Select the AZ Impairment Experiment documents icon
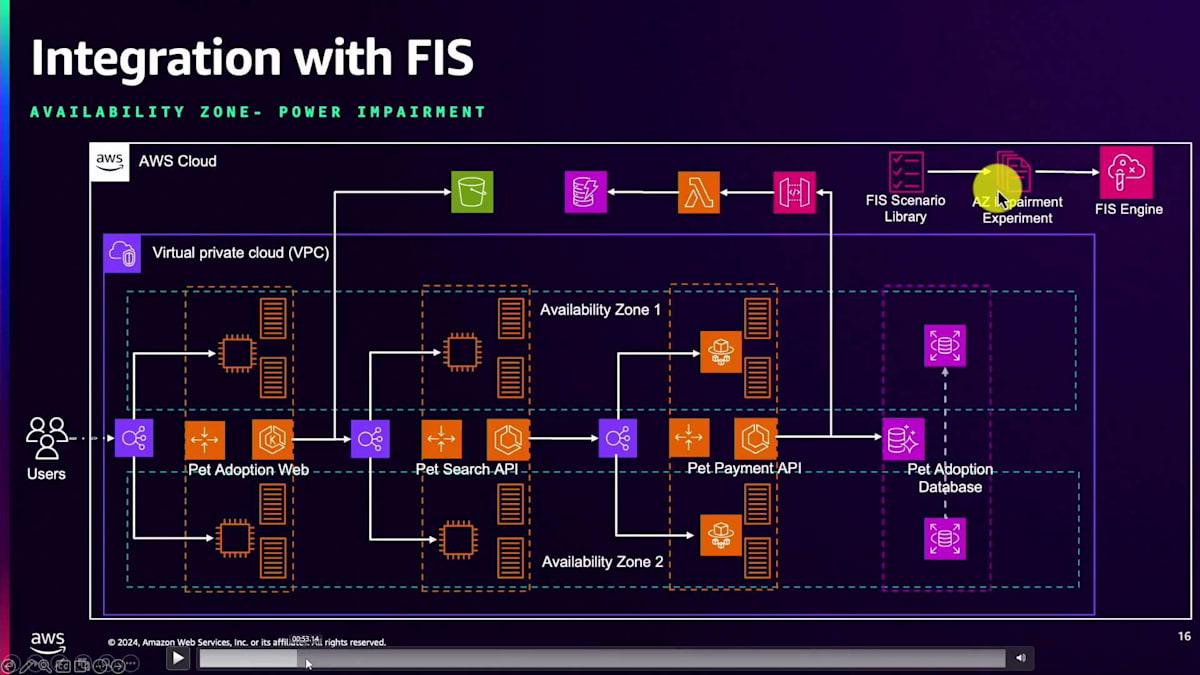Viewport: 1200px width, 675px height. pyautogui.click(x=1014, y=172)
